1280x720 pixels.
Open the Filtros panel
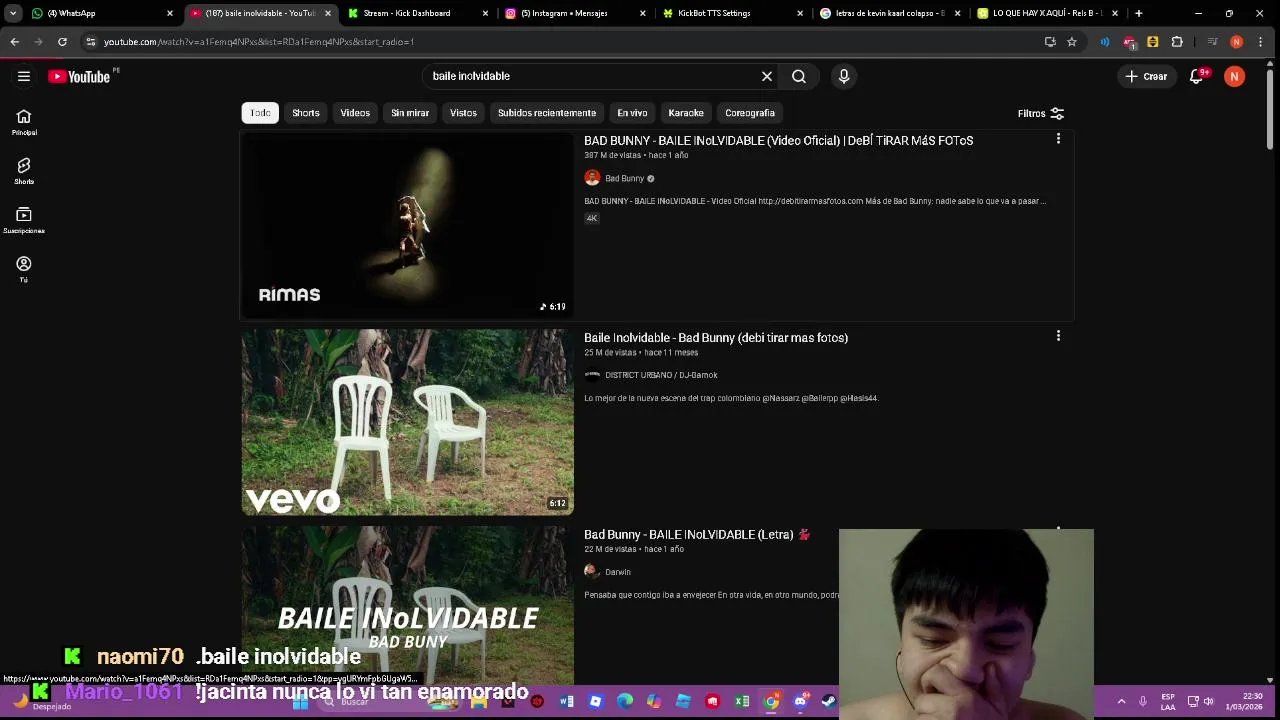click(x=1040, y=113)
